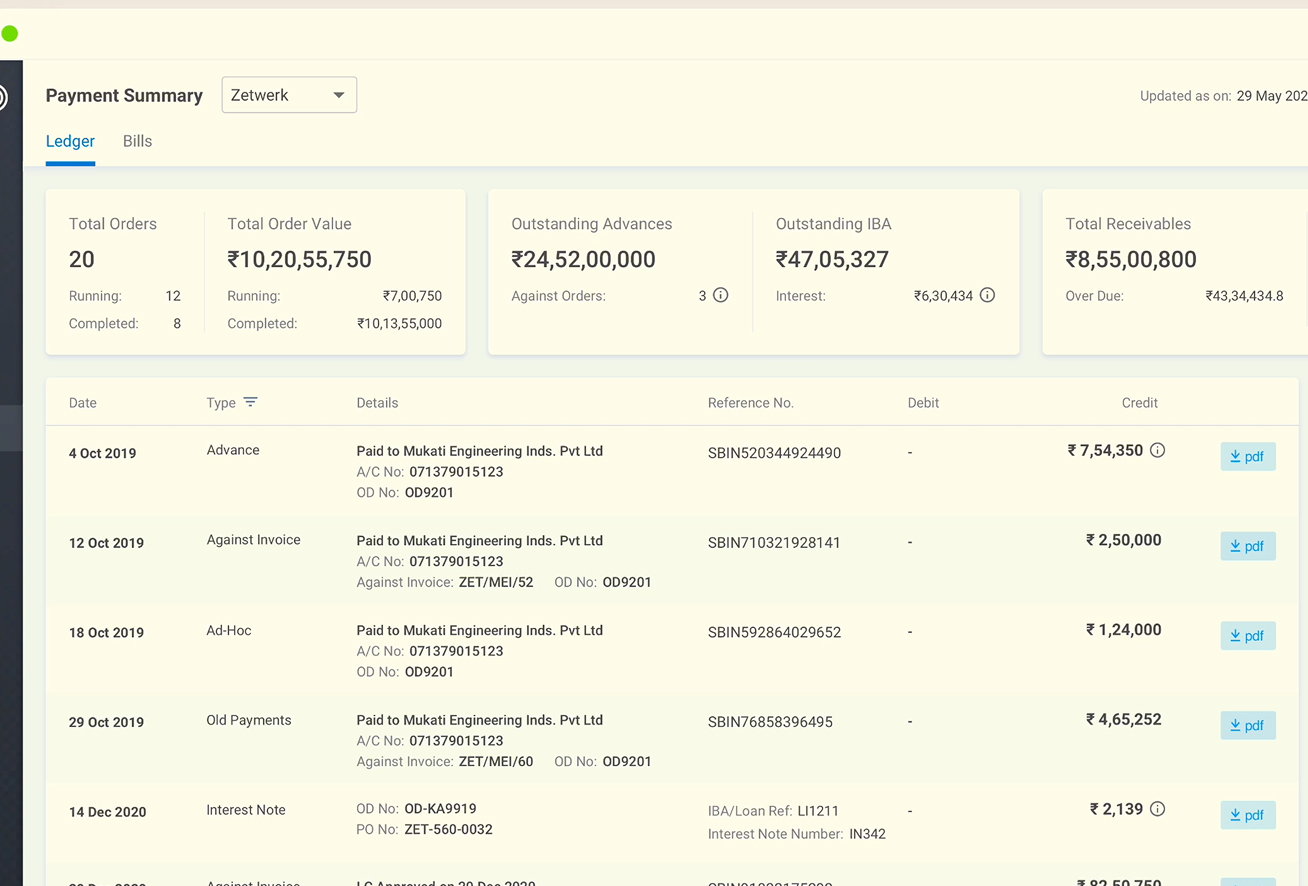Switch to the Bills tab
This screenshot has height=886, width=1308.
tap(137, 141)
